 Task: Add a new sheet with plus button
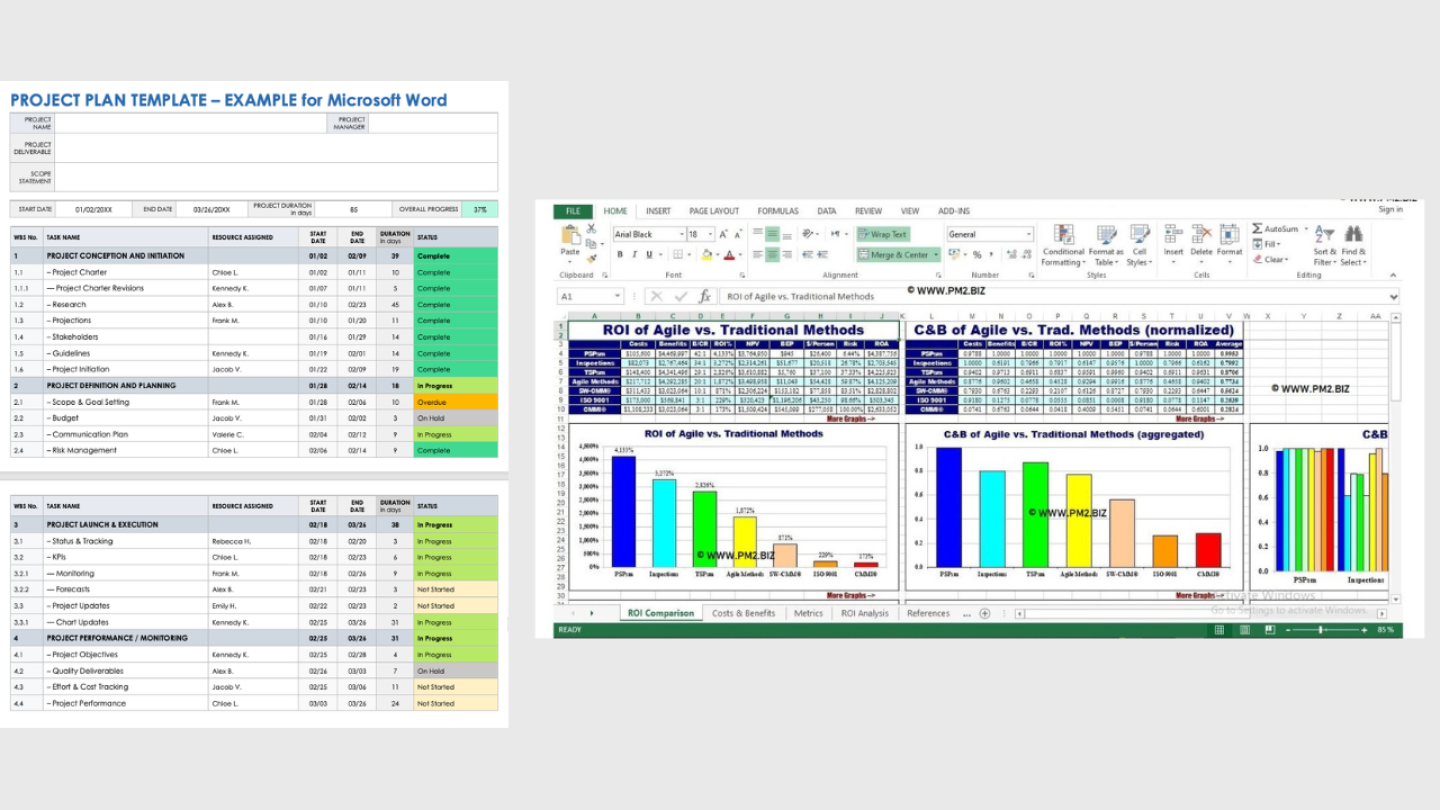pos(985,613)
